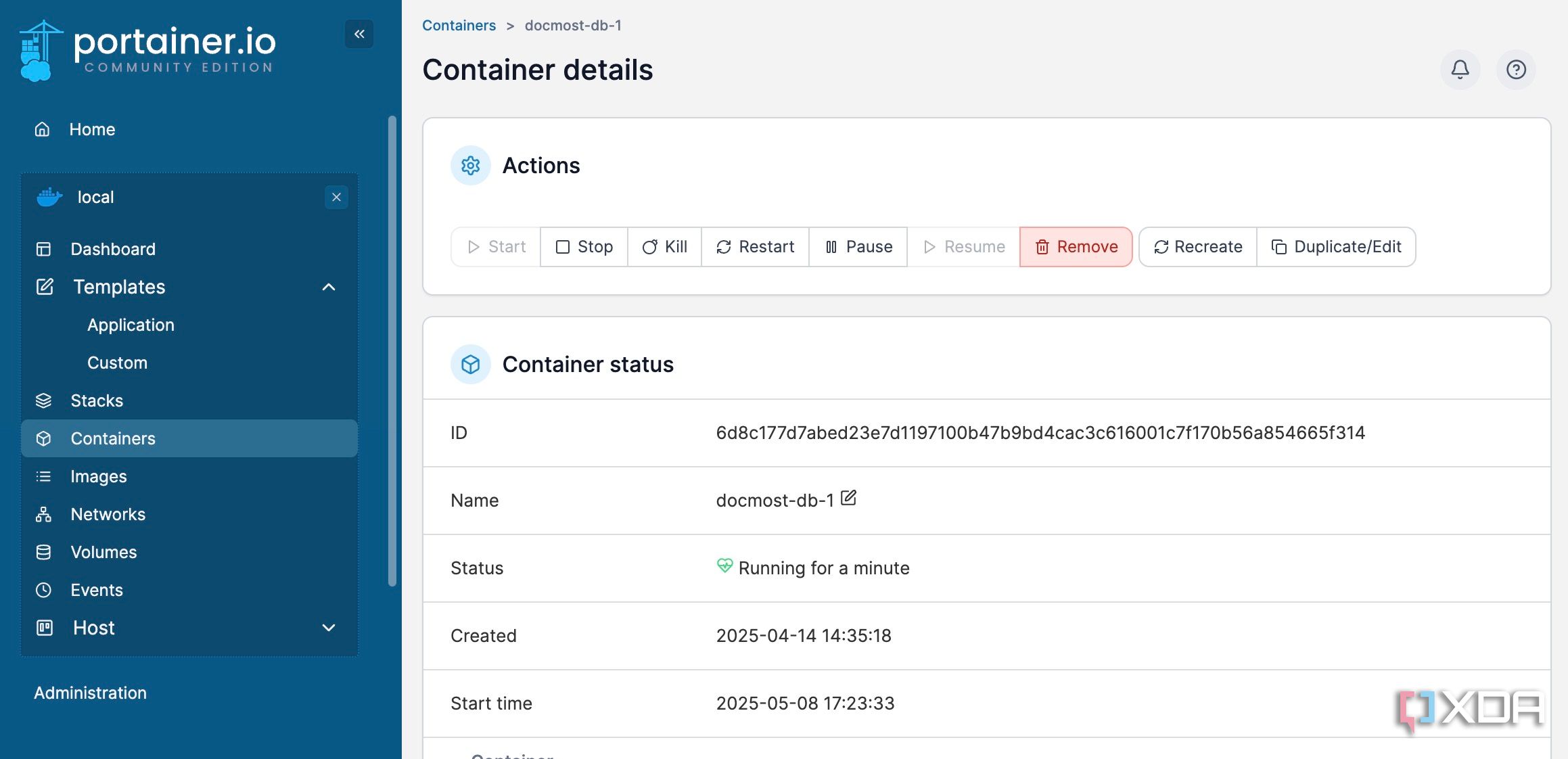Open Duplicate/Edit for container
Image resolution: width=1568 pixels, height=759 pixels.
point(1336,247)
